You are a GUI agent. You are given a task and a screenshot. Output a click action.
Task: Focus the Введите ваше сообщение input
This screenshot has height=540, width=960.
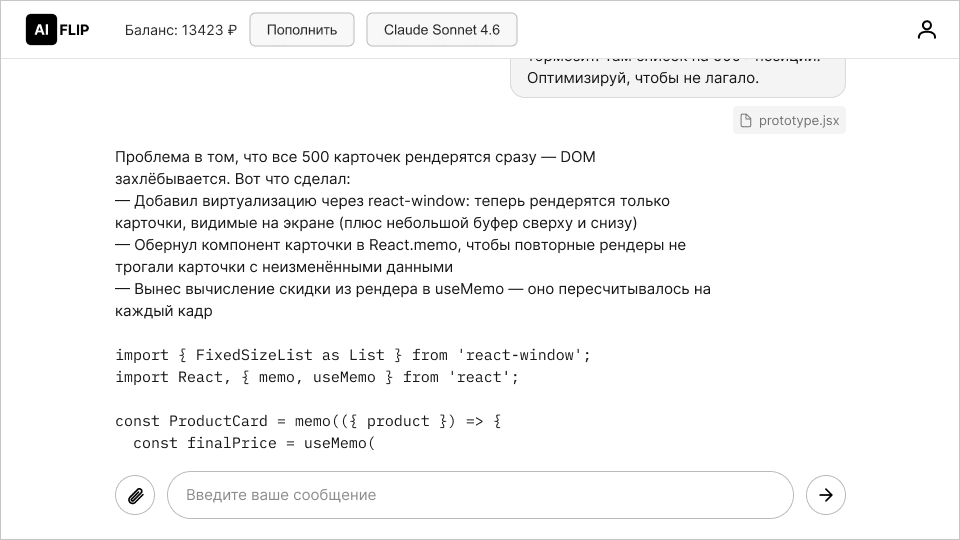click(x=480, y=495)
